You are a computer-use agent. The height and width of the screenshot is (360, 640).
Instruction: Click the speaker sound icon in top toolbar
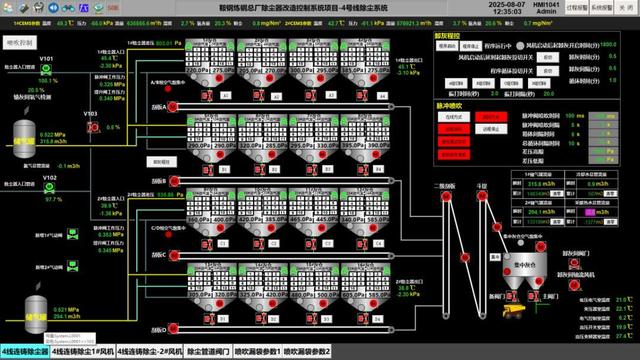click(53, 7)
